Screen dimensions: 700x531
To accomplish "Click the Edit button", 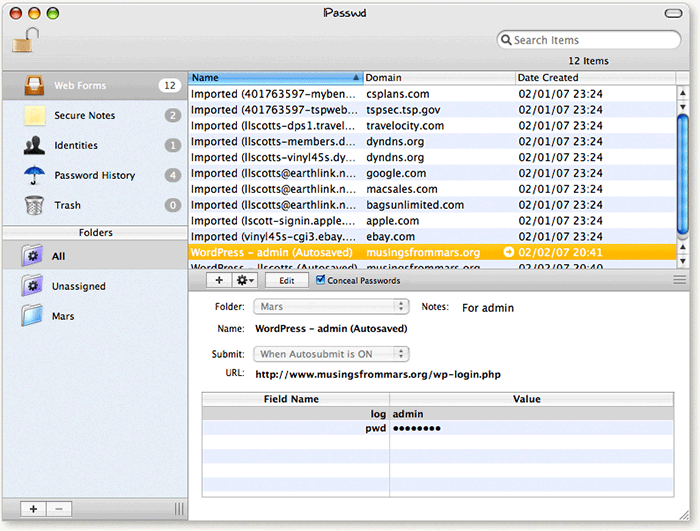I will (x=287, y=280).
